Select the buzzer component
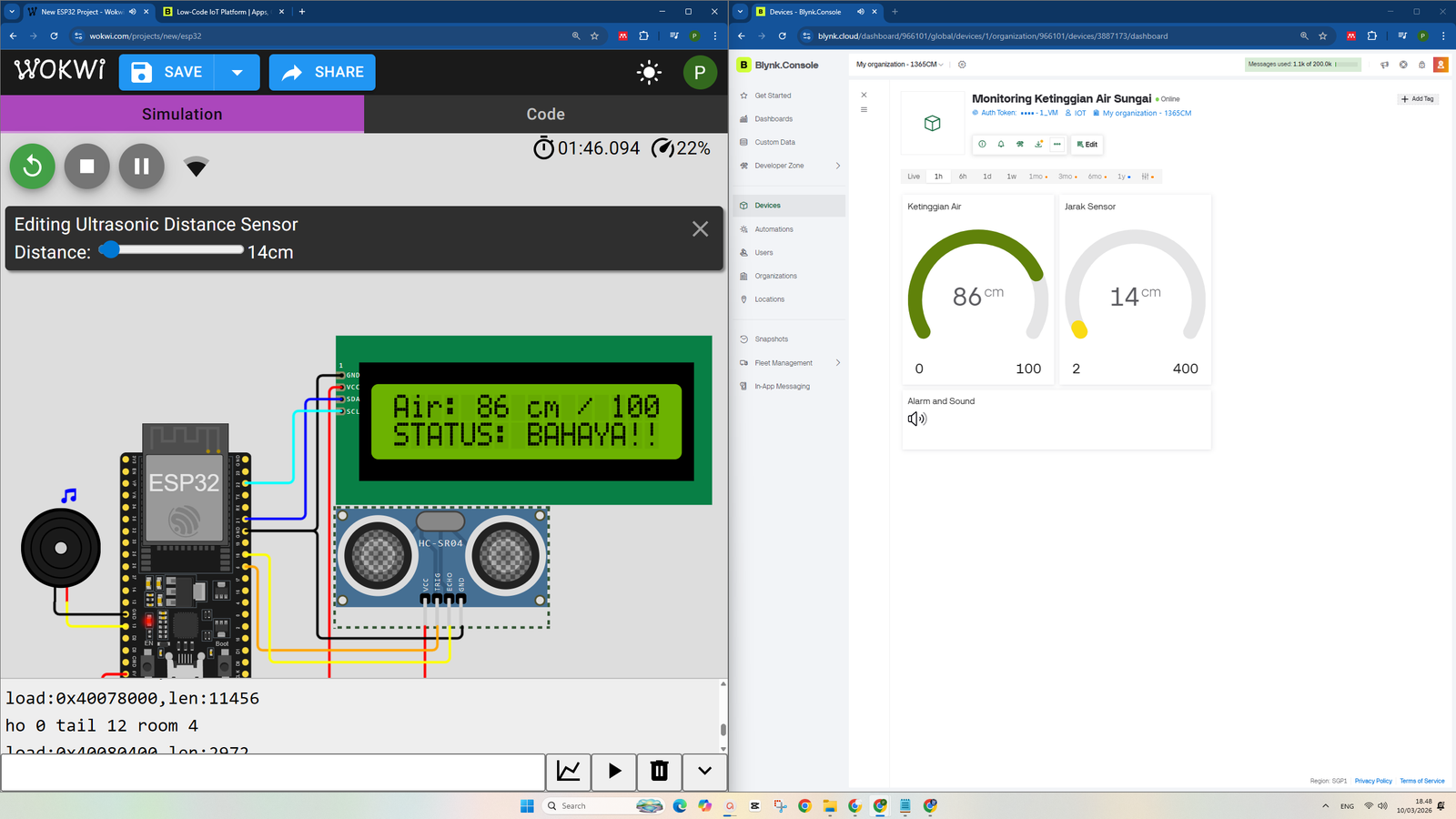The width and height of the screenshot is (1456, 819). 61,548
